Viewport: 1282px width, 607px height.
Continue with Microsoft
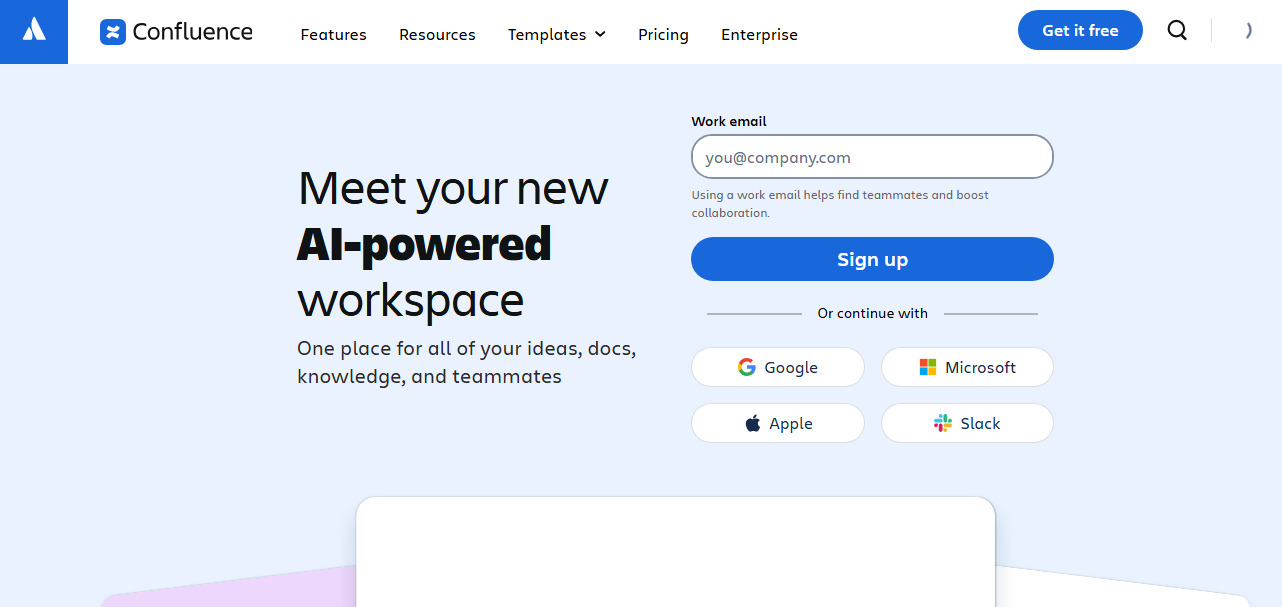tap(967, 367)
